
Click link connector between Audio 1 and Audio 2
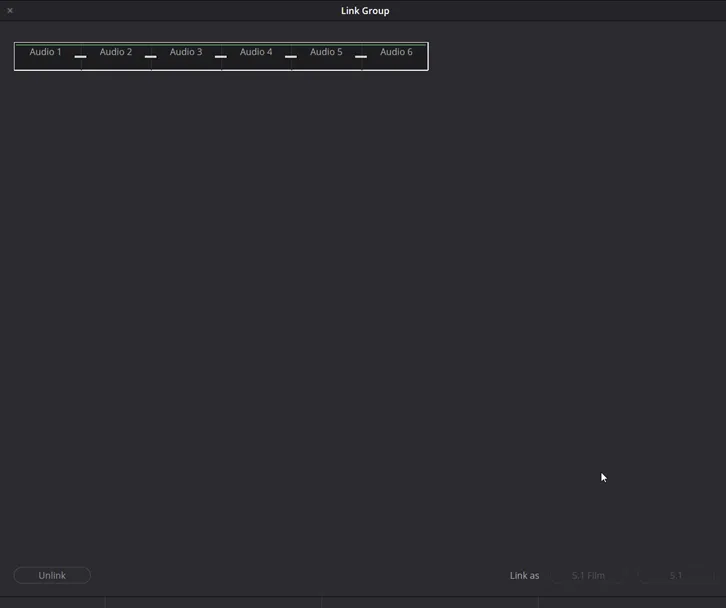pos(81,56)
